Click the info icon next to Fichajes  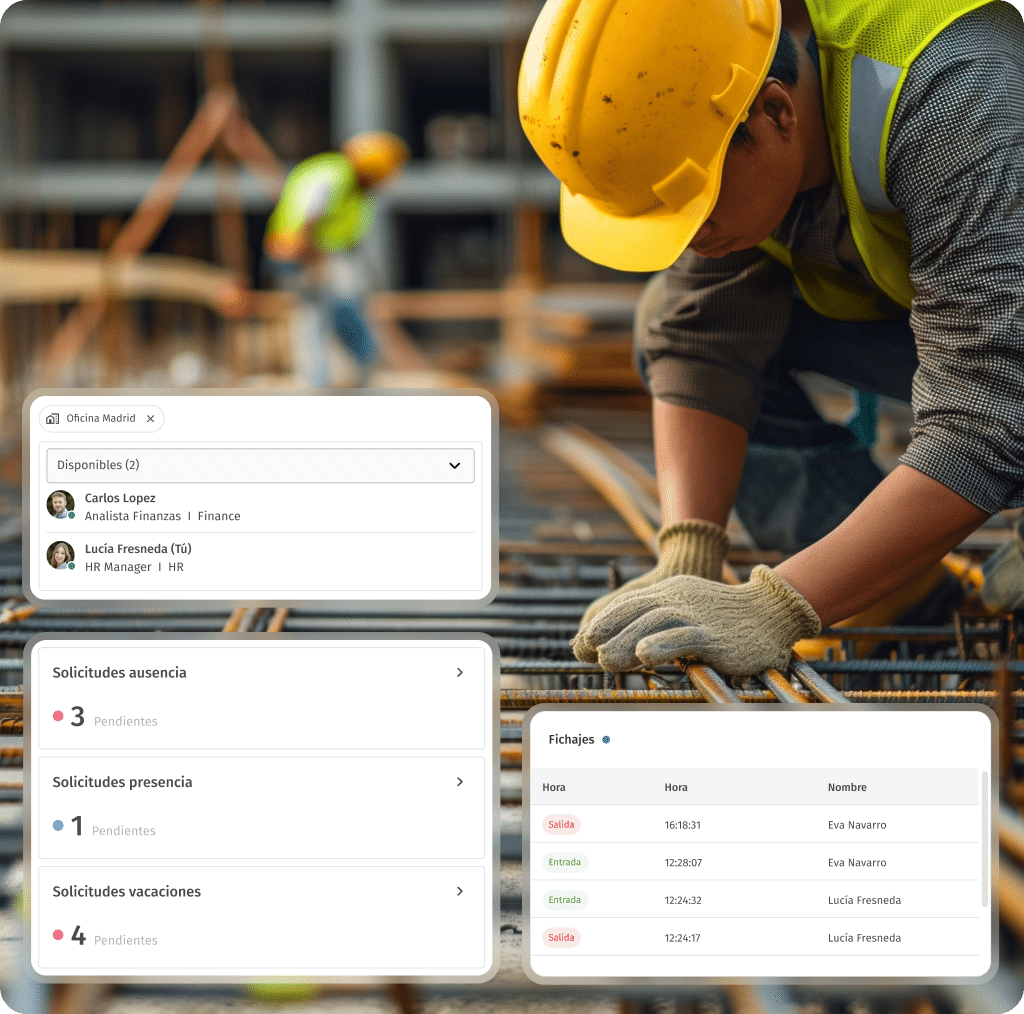point(606,740)
